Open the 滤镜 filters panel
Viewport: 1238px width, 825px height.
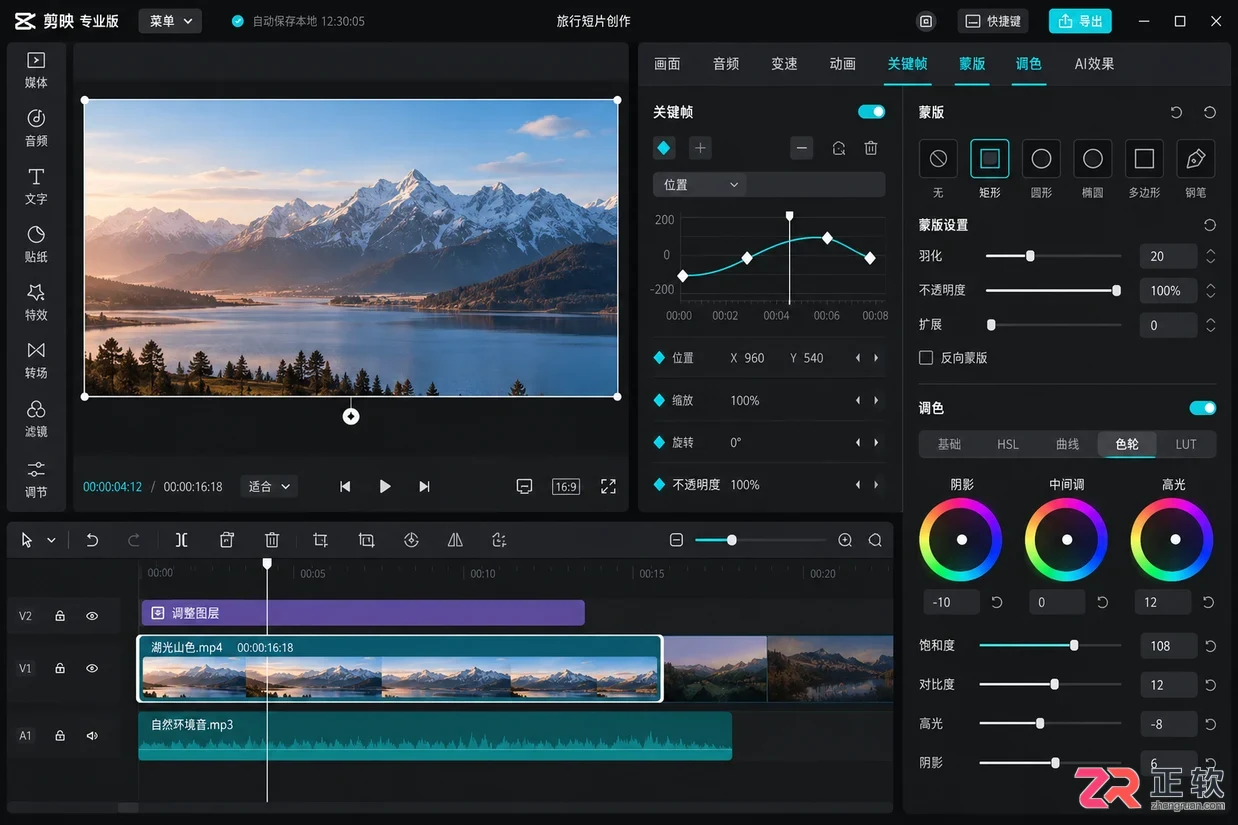pos(36,419)
